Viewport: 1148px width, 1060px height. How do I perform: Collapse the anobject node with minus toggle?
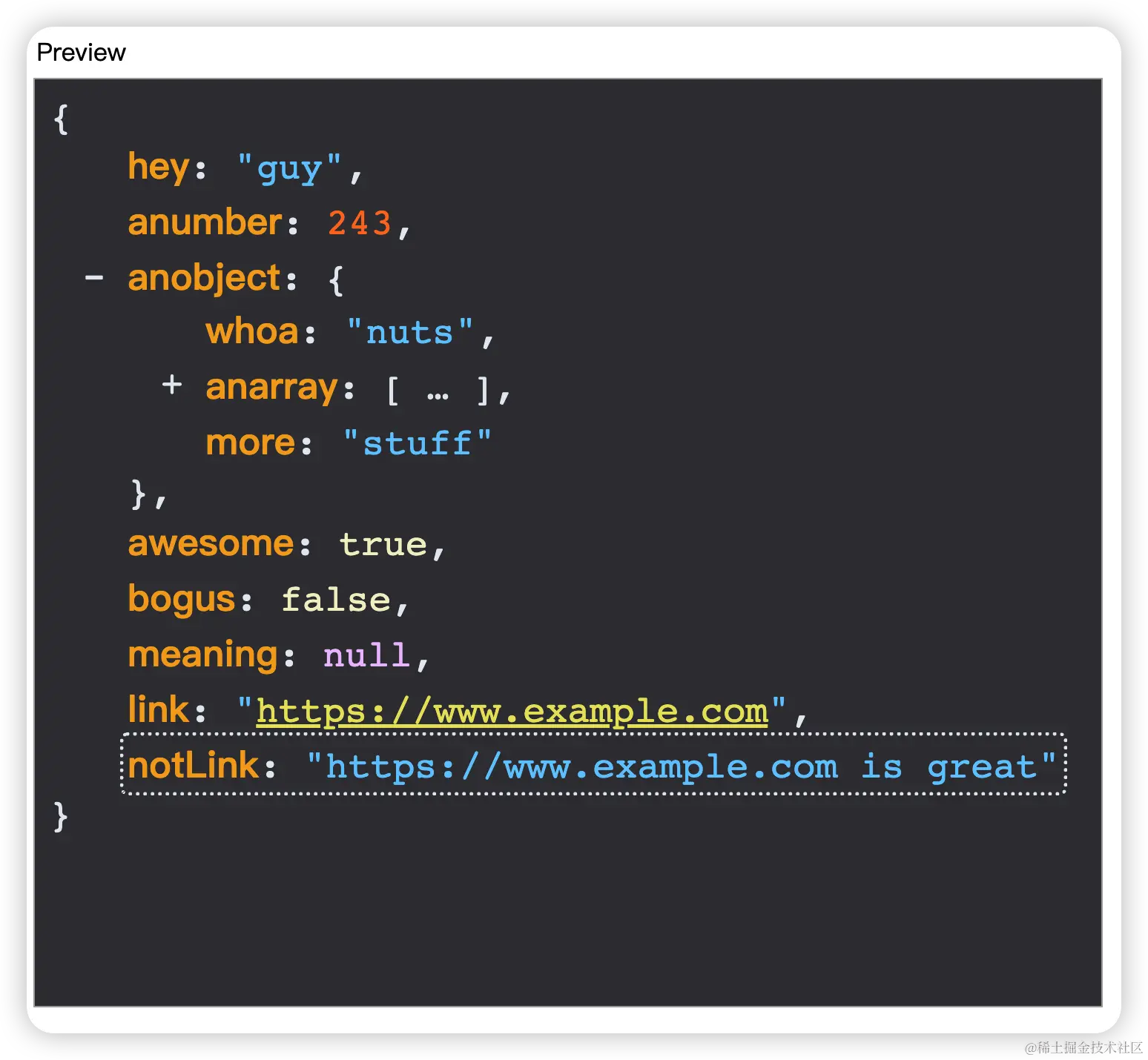[x=94, y=279]
